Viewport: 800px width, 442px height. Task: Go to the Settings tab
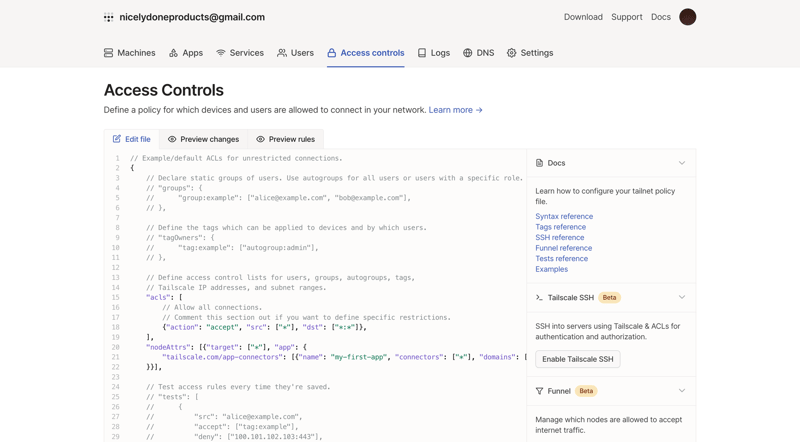(x=530, y=53)
